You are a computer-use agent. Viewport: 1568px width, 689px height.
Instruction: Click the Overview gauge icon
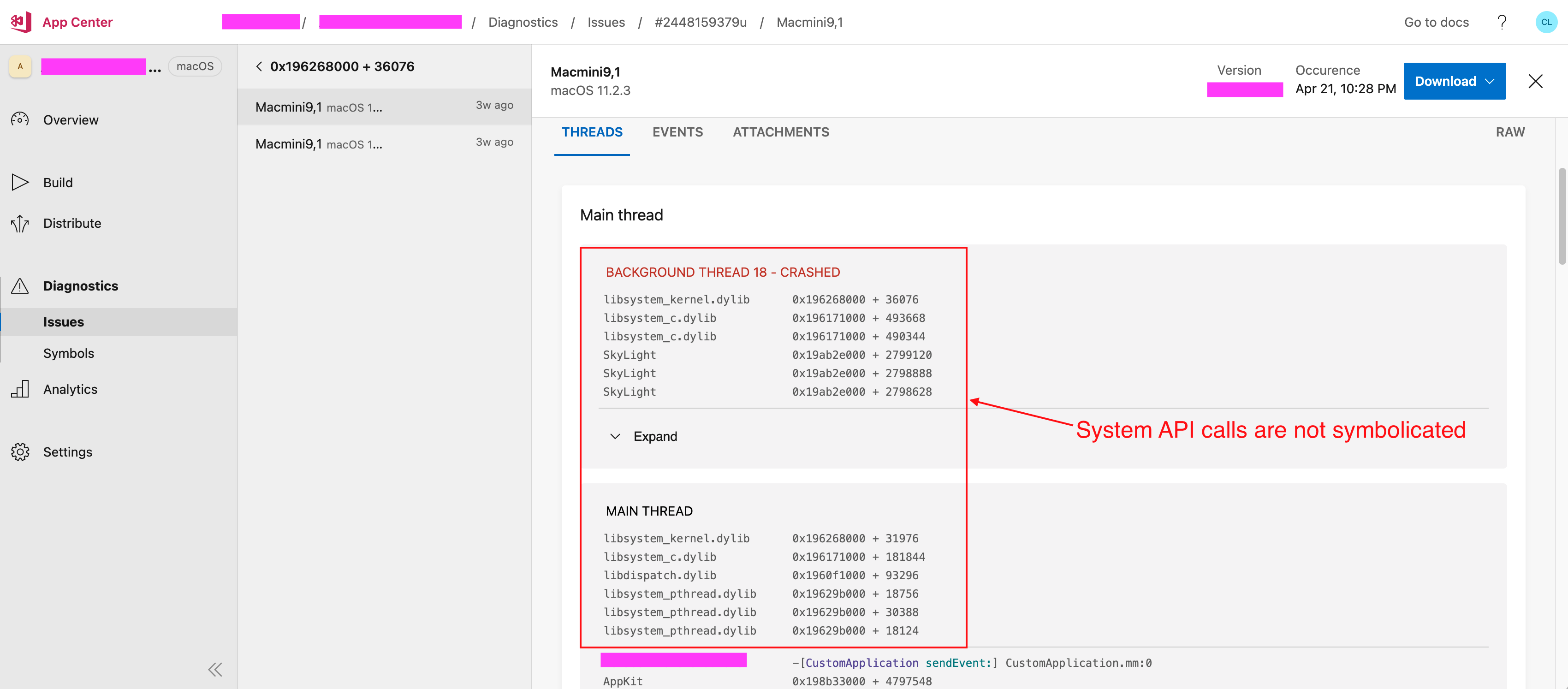click(20, 119)
